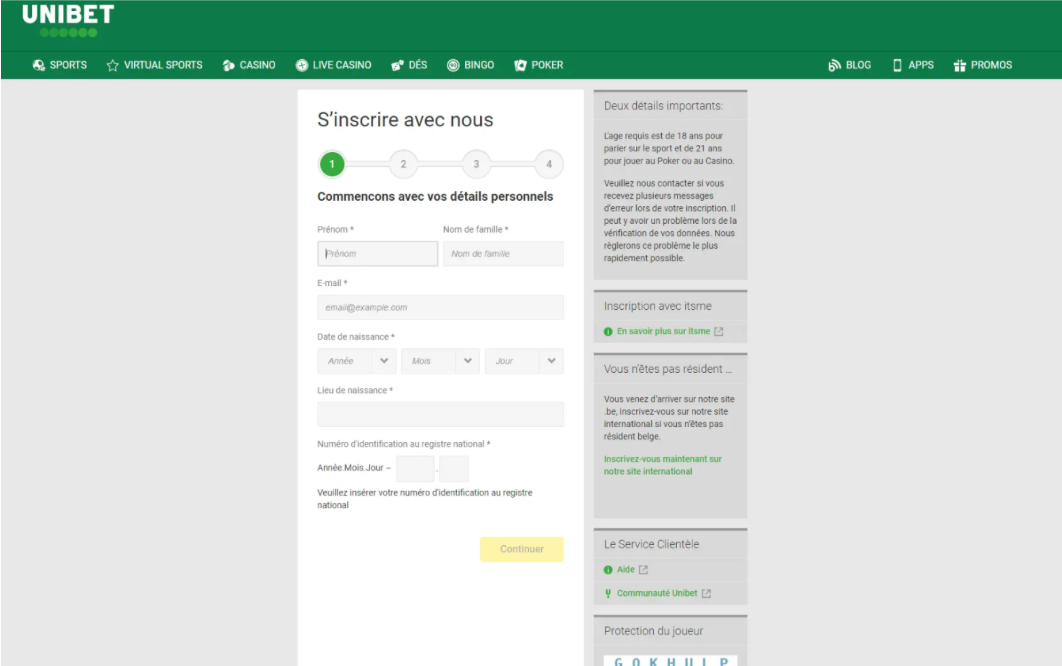
Task: Expand the Jour birth day dropdown
Action: click(524, 361)
